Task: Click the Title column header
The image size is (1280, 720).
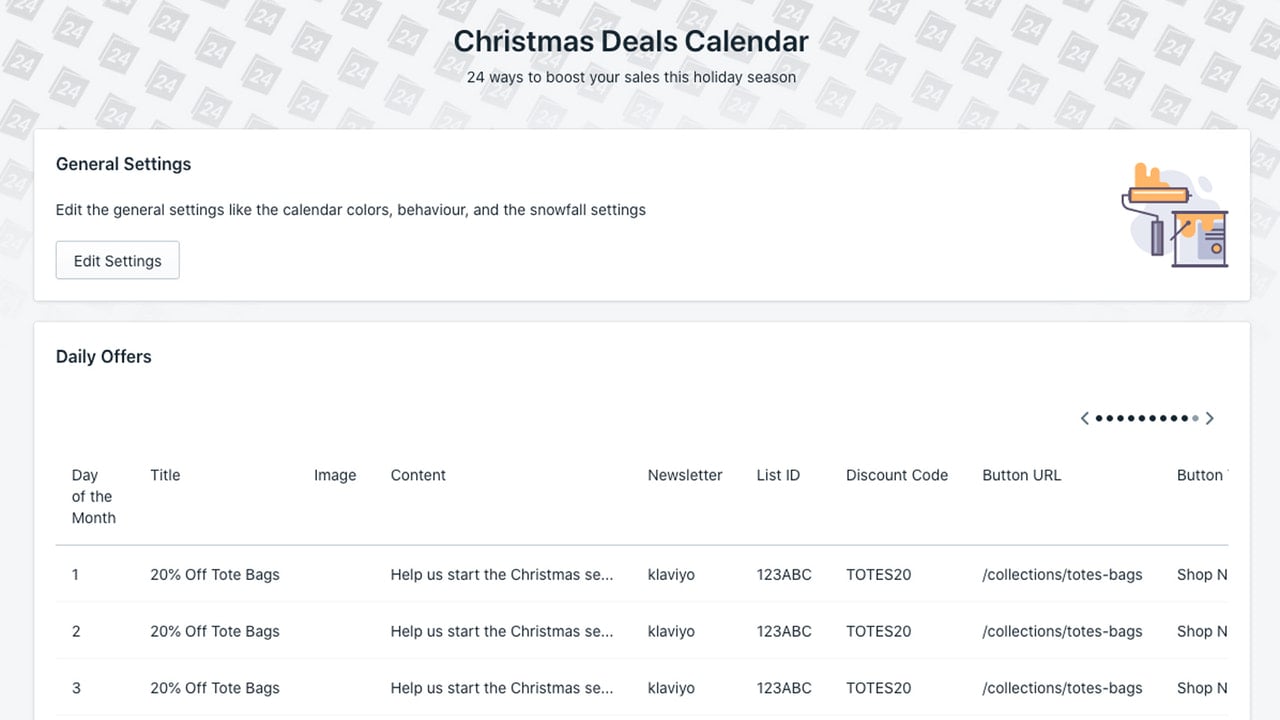Action: (165, 475)
